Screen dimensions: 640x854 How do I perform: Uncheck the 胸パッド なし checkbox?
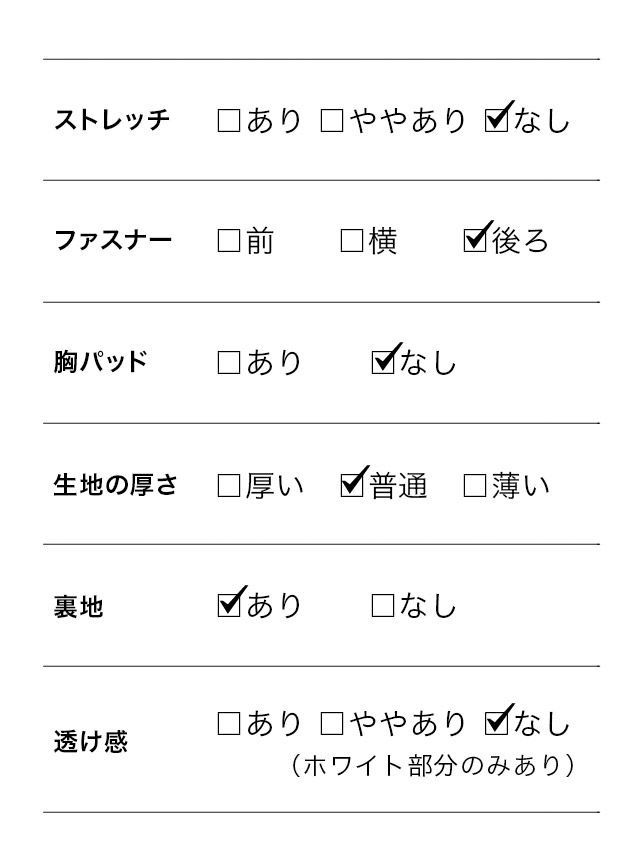click(x=382, y=362)
